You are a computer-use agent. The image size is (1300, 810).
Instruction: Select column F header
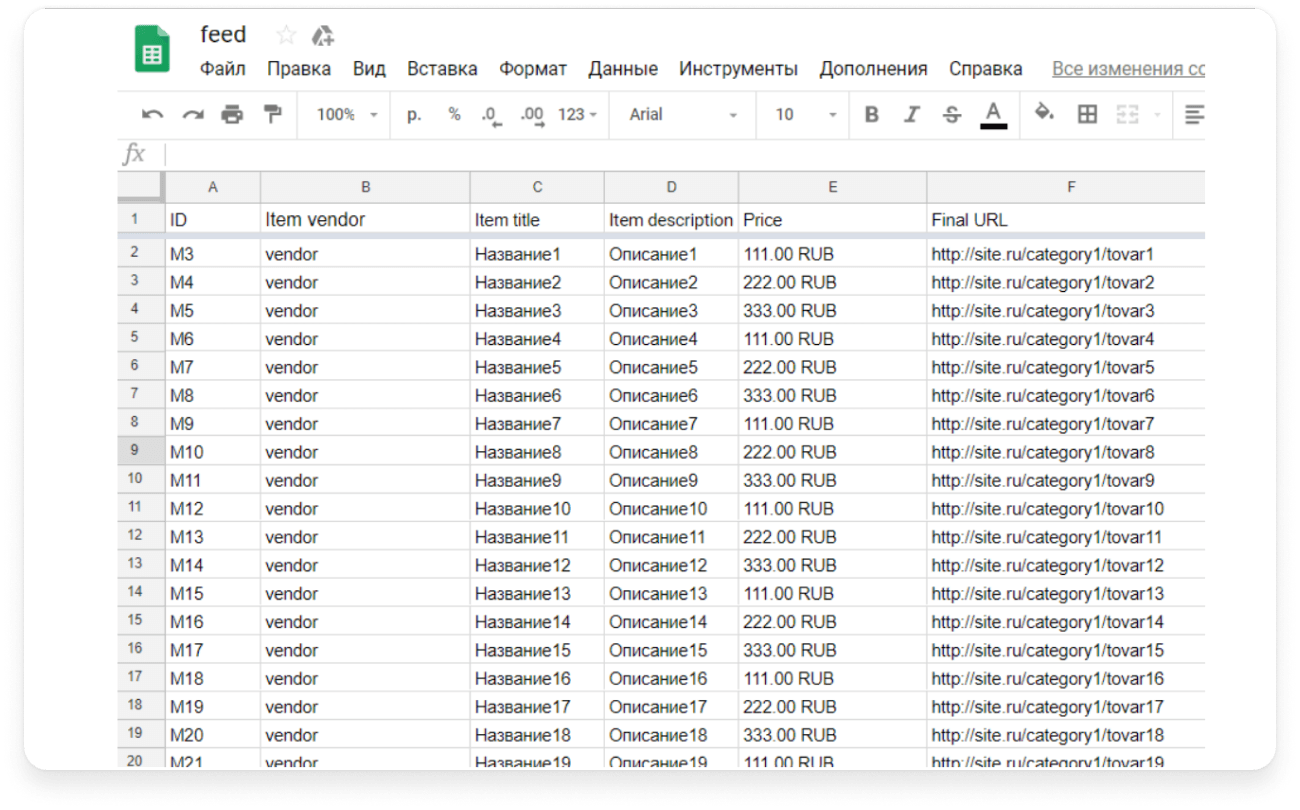[x=1066, y=187]
